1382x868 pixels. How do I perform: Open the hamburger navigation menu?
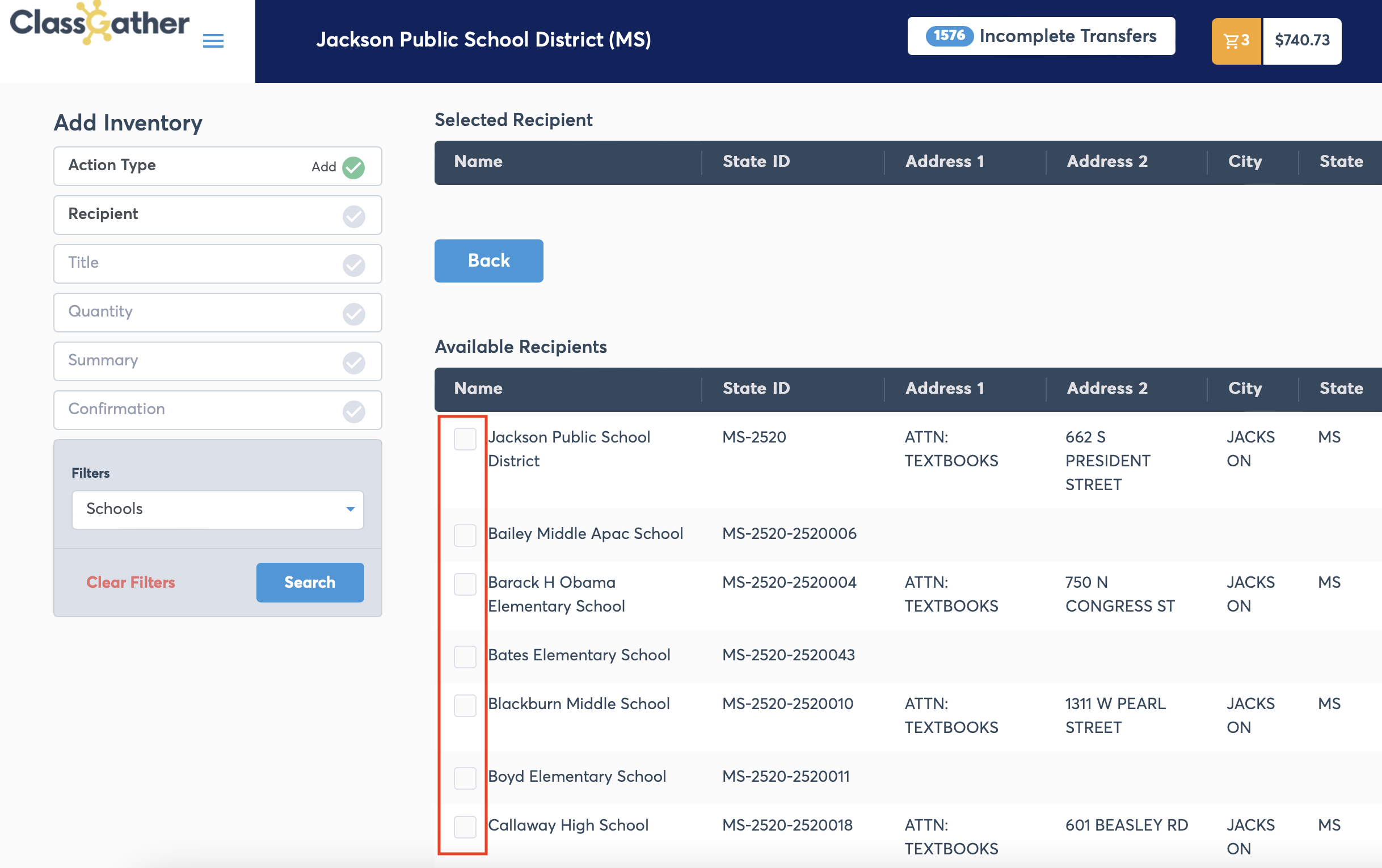(213, 41)
